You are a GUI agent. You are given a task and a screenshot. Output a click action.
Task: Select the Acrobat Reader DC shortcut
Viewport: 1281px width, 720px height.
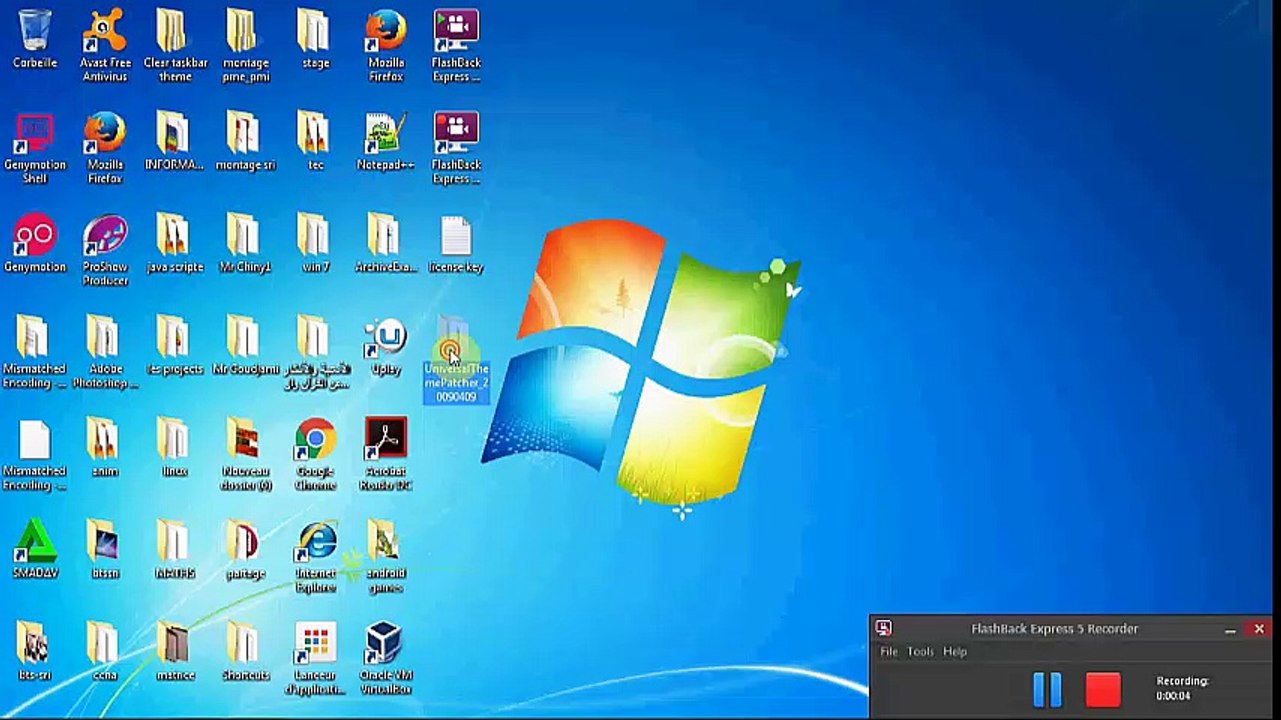click(x=386, y=454)
